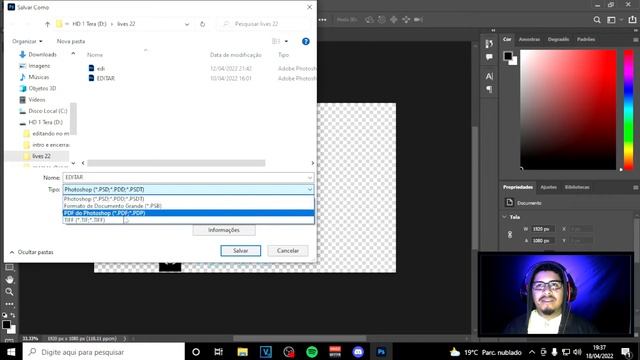Viewport: 640px width, 360px height.
Task: Open the help icon in Salvar Como
Action: 305,41
